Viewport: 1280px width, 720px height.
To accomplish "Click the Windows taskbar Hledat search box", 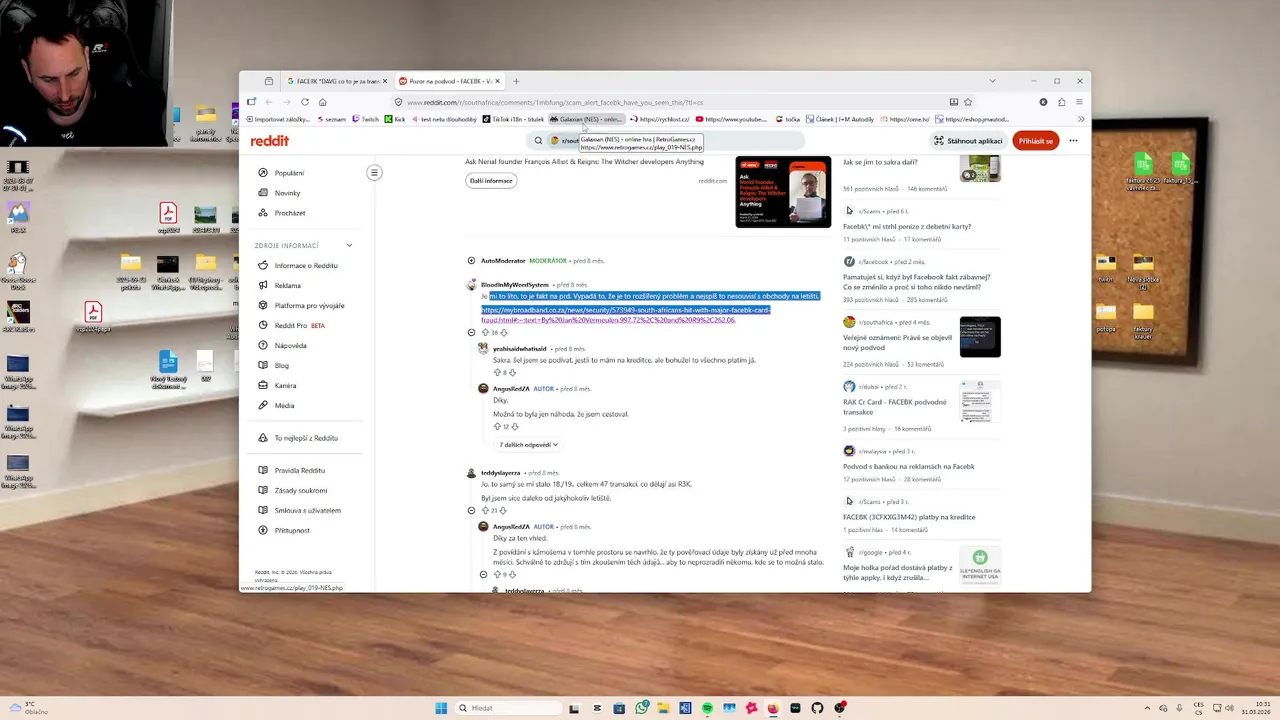I will click(508, 708).
